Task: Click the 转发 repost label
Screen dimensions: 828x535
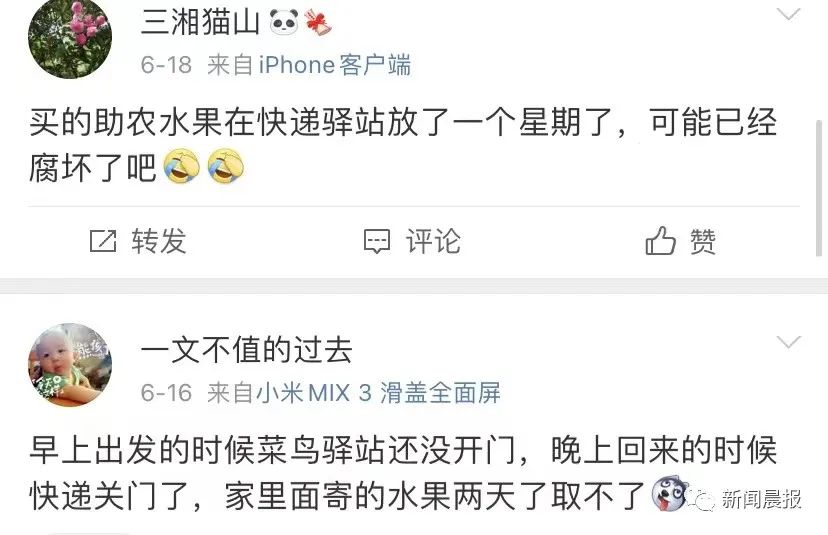Action: tap(159, 241)
